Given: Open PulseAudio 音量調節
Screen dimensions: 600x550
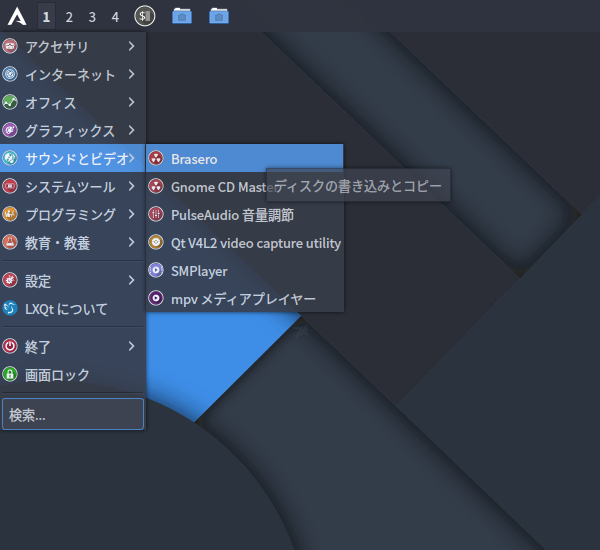Looking at the screenshot, I should tap(245, 214).
